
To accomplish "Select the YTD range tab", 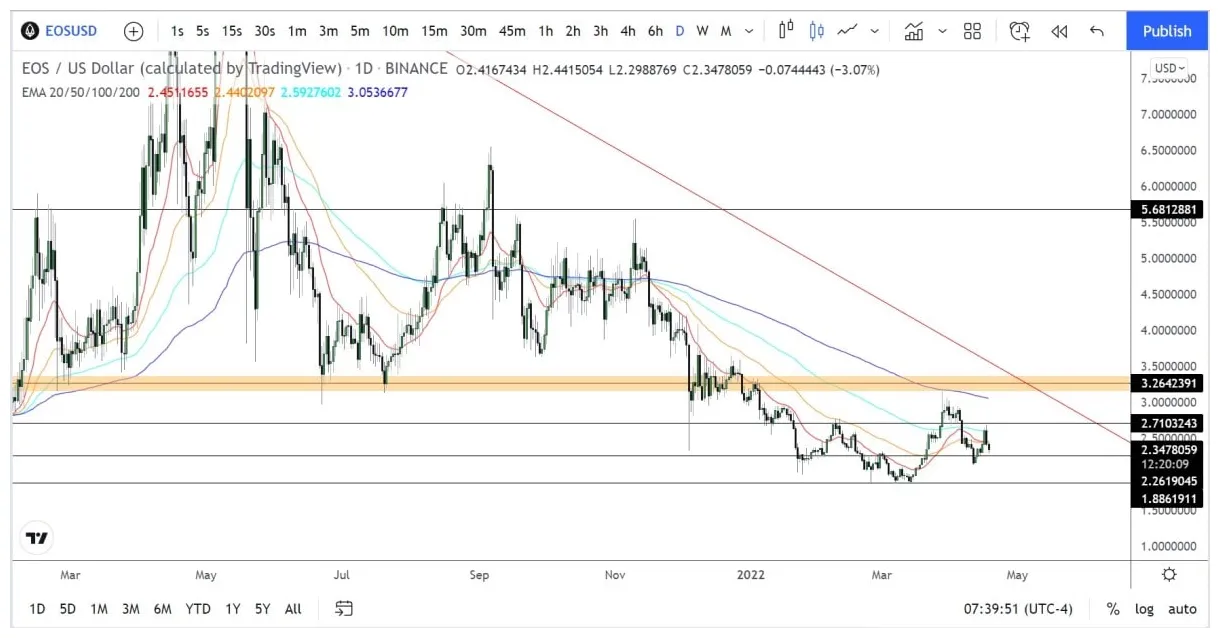I will 197,608.
